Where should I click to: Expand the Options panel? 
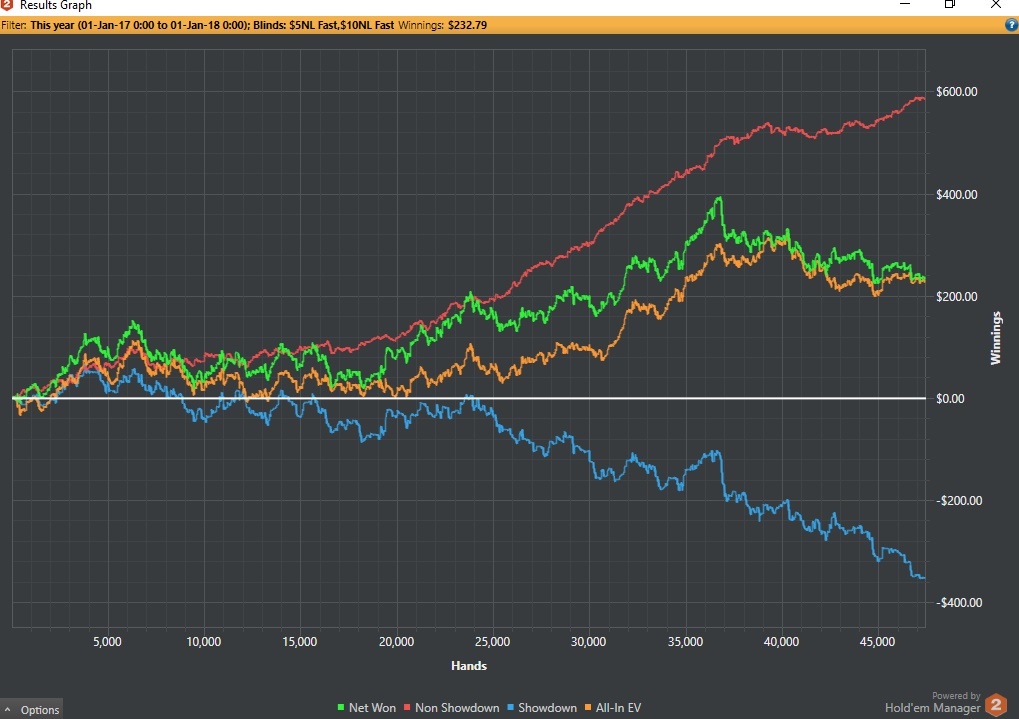tap(31, 709)
